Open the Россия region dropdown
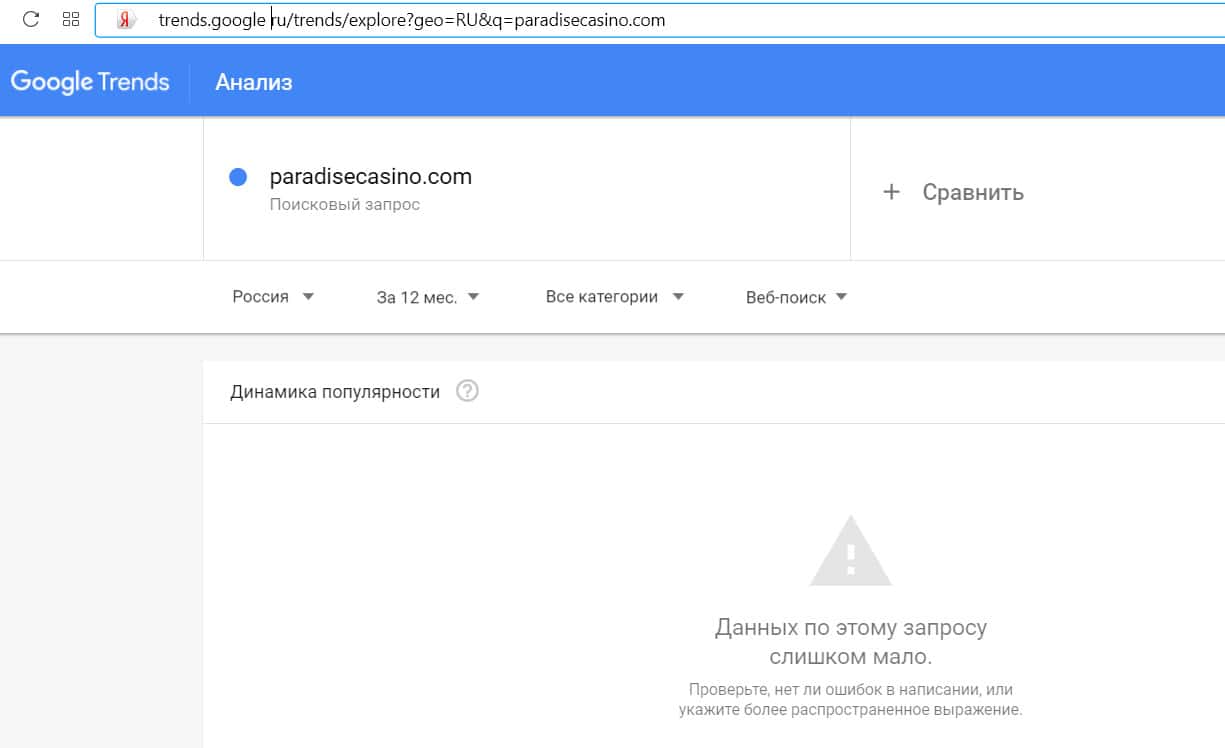Image resolution: width=1225 pixels, height=748 pixels. pyautogui.click(x=273, y=297)
